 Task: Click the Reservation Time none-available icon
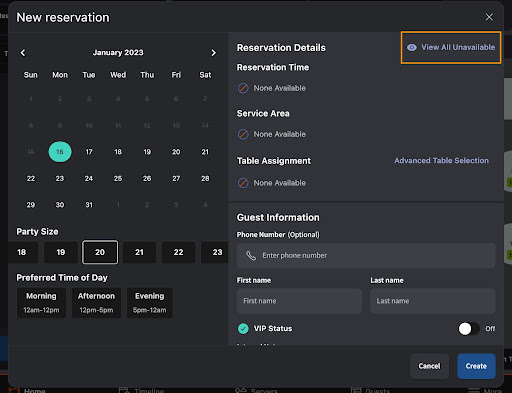(x=243, y=88)
